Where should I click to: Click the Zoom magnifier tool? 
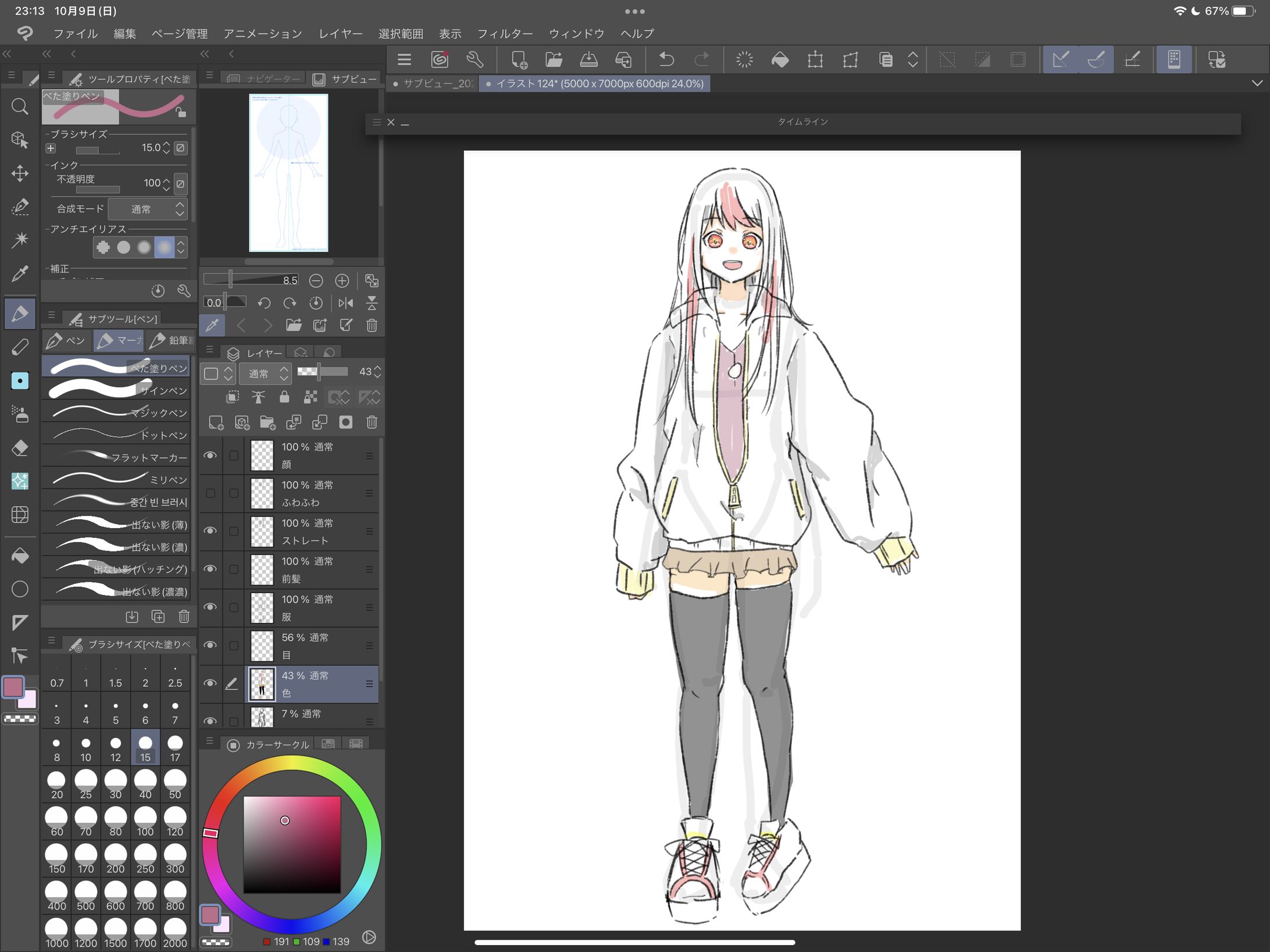tap(20, 106)
